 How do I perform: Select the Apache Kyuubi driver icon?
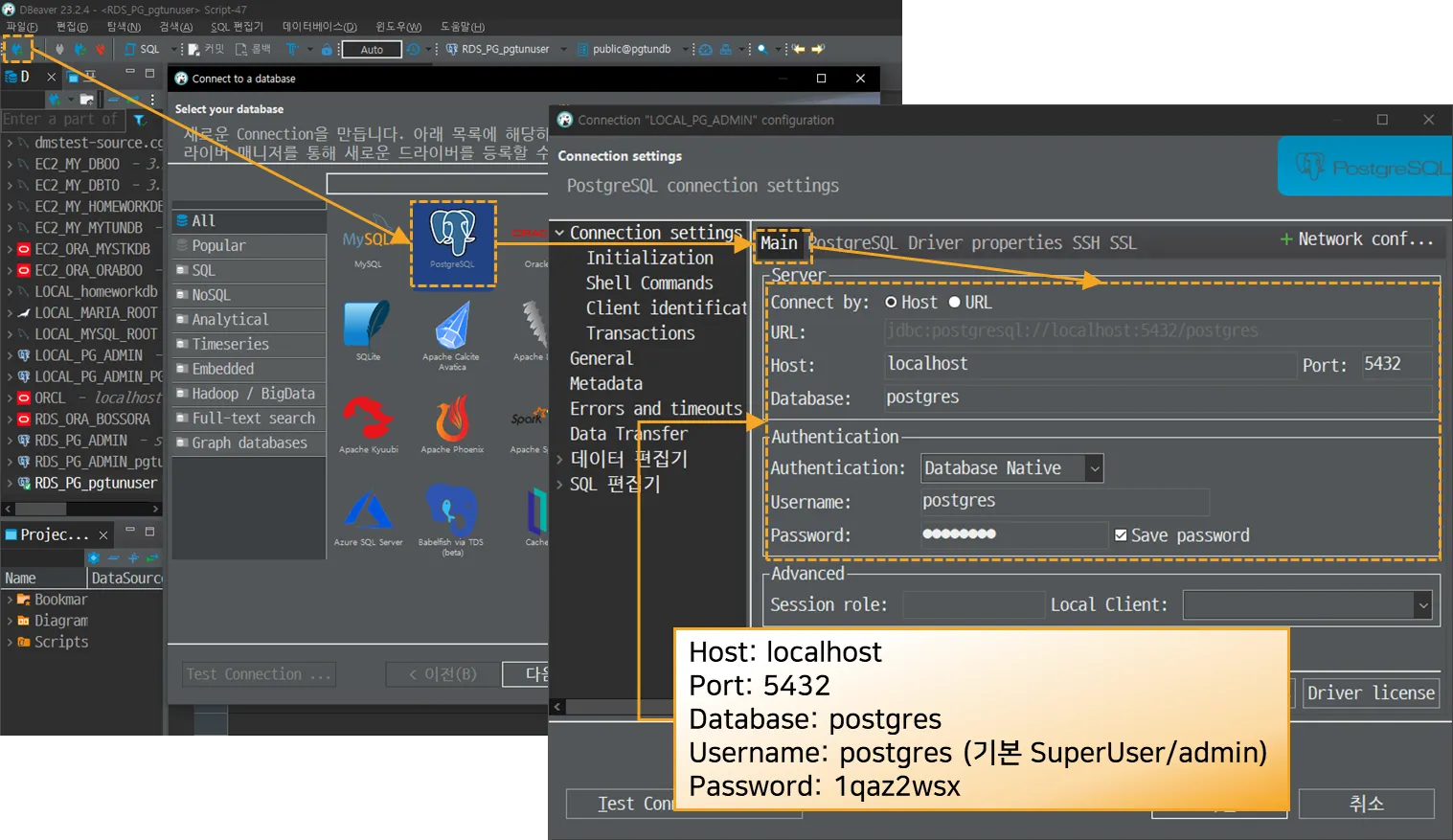click(x=368, y=420)
